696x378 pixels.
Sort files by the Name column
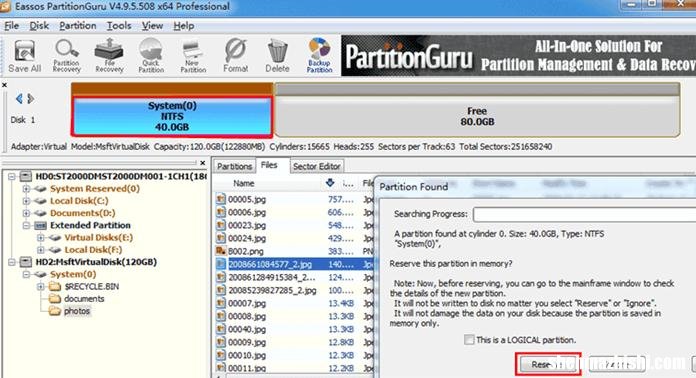point(244,183)
